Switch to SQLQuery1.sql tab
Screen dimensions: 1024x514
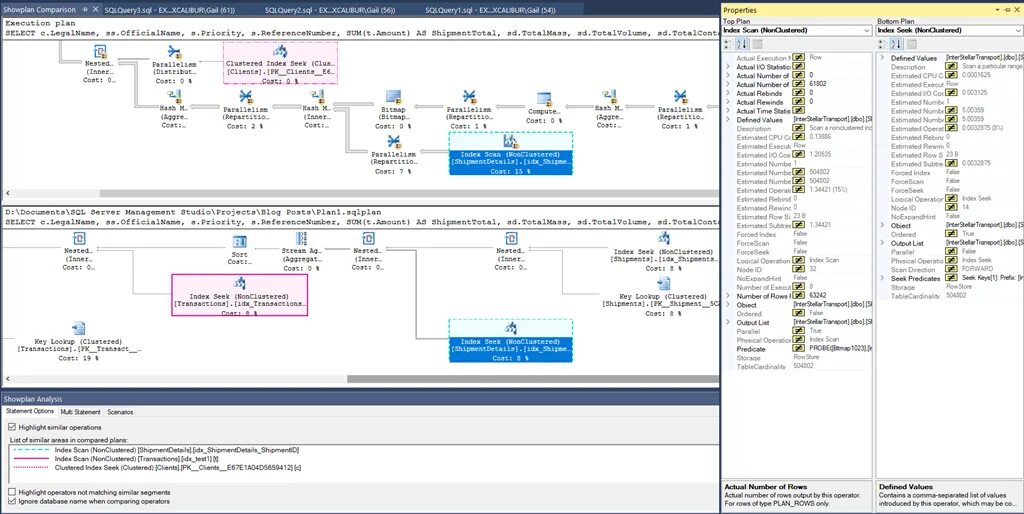click(x=490, y=10)
